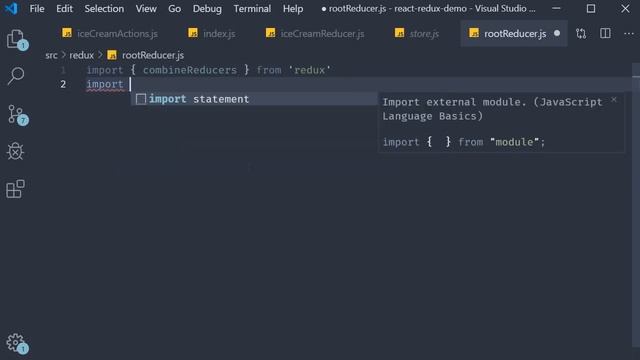The height and width of the screenshot is (360, 640).
Task: Click line number 1 in gutter
Action: point(63,70)
